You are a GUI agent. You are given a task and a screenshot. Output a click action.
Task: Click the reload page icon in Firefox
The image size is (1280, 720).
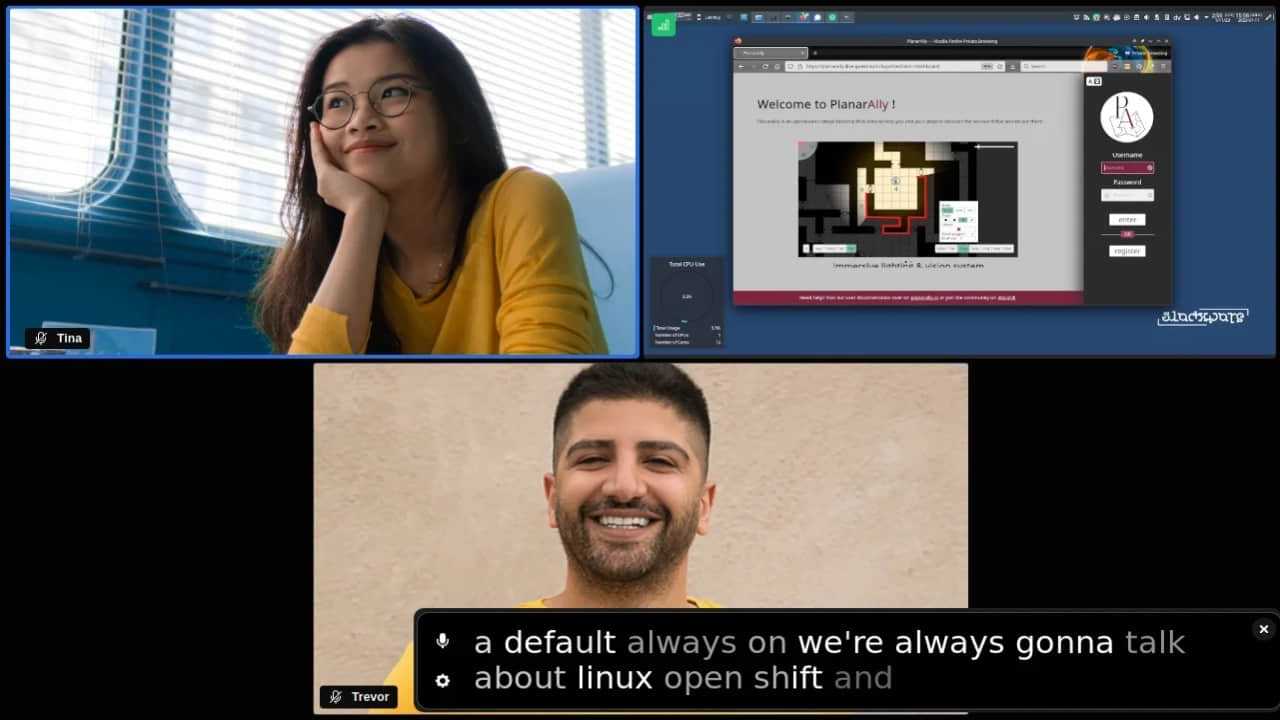[x=764, y=66]
